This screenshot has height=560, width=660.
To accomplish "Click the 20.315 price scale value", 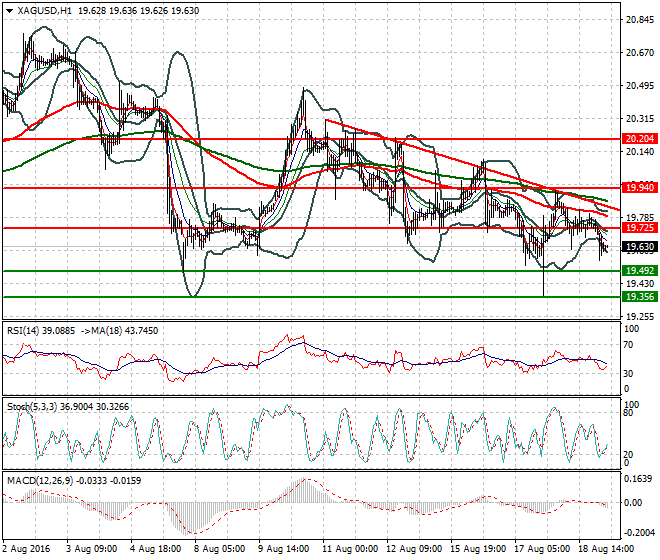I will click(640, 119).
